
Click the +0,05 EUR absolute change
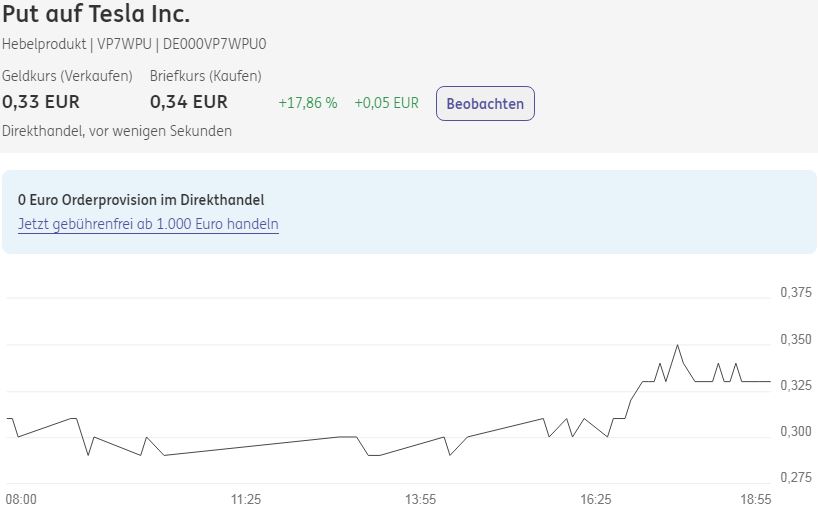(386, 103)
